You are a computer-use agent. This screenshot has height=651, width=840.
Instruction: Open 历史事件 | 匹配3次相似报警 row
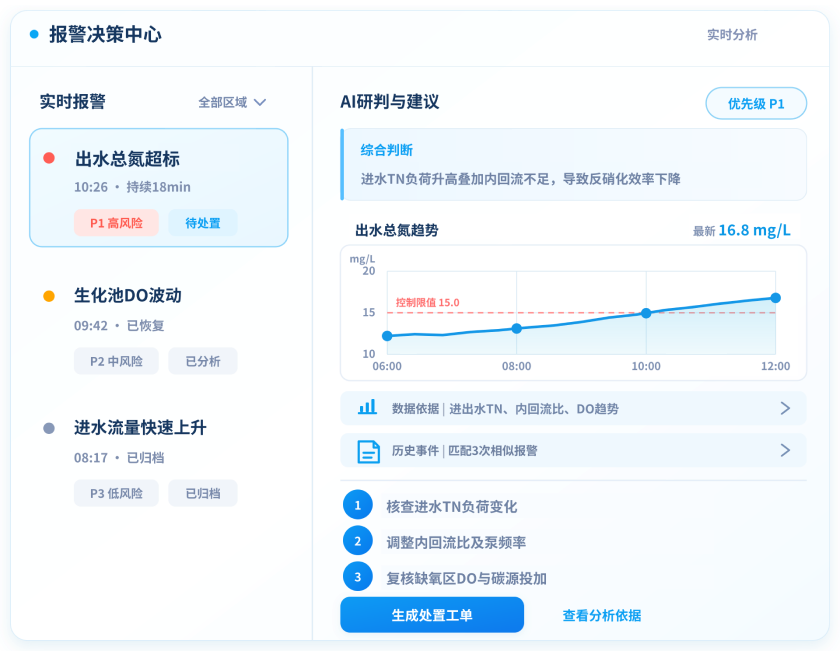tap(573, 450)
